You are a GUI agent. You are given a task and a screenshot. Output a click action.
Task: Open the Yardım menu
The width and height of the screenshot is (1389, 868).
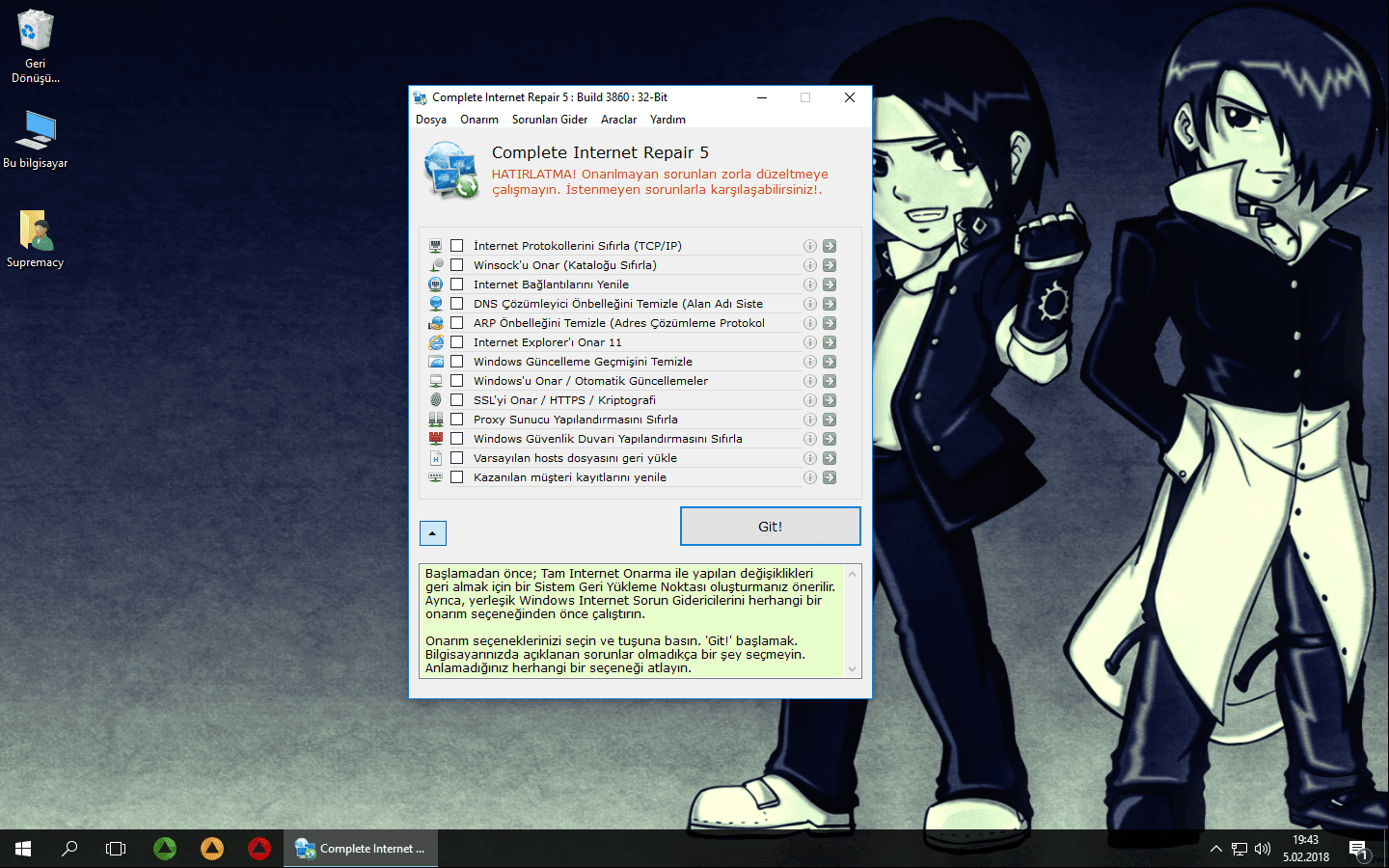point(667,120)
